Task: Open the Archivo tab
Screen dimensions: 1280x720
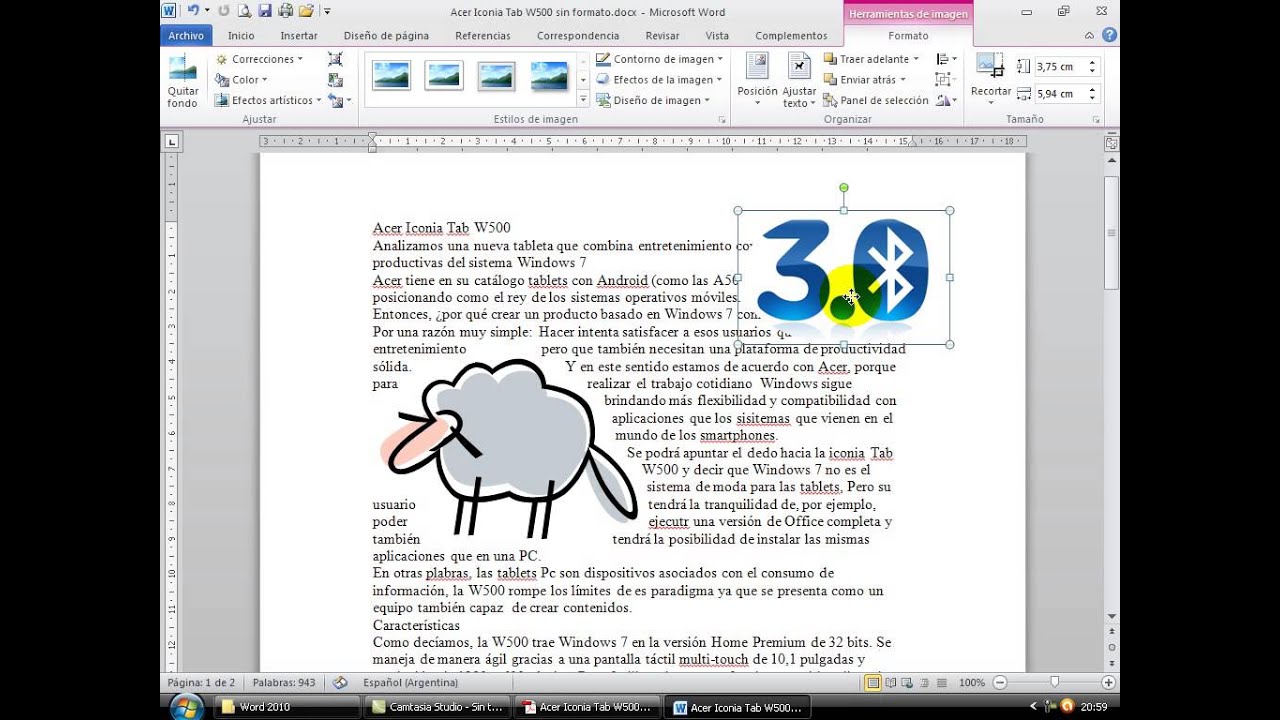Action: (x=186, y=36)
